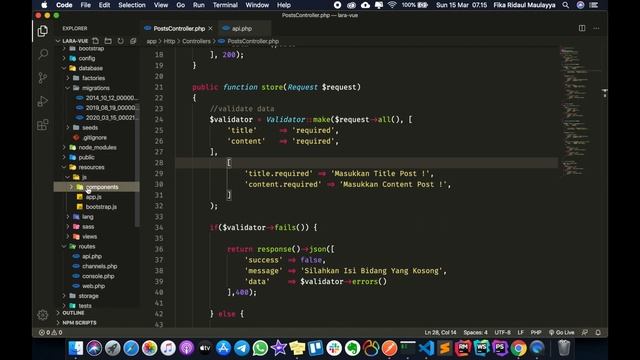Image resolution: width=640 pixels, height=360 pixels.
Task: Open bootstrap.js file in Explorer
Action: (x=101, y=207)
